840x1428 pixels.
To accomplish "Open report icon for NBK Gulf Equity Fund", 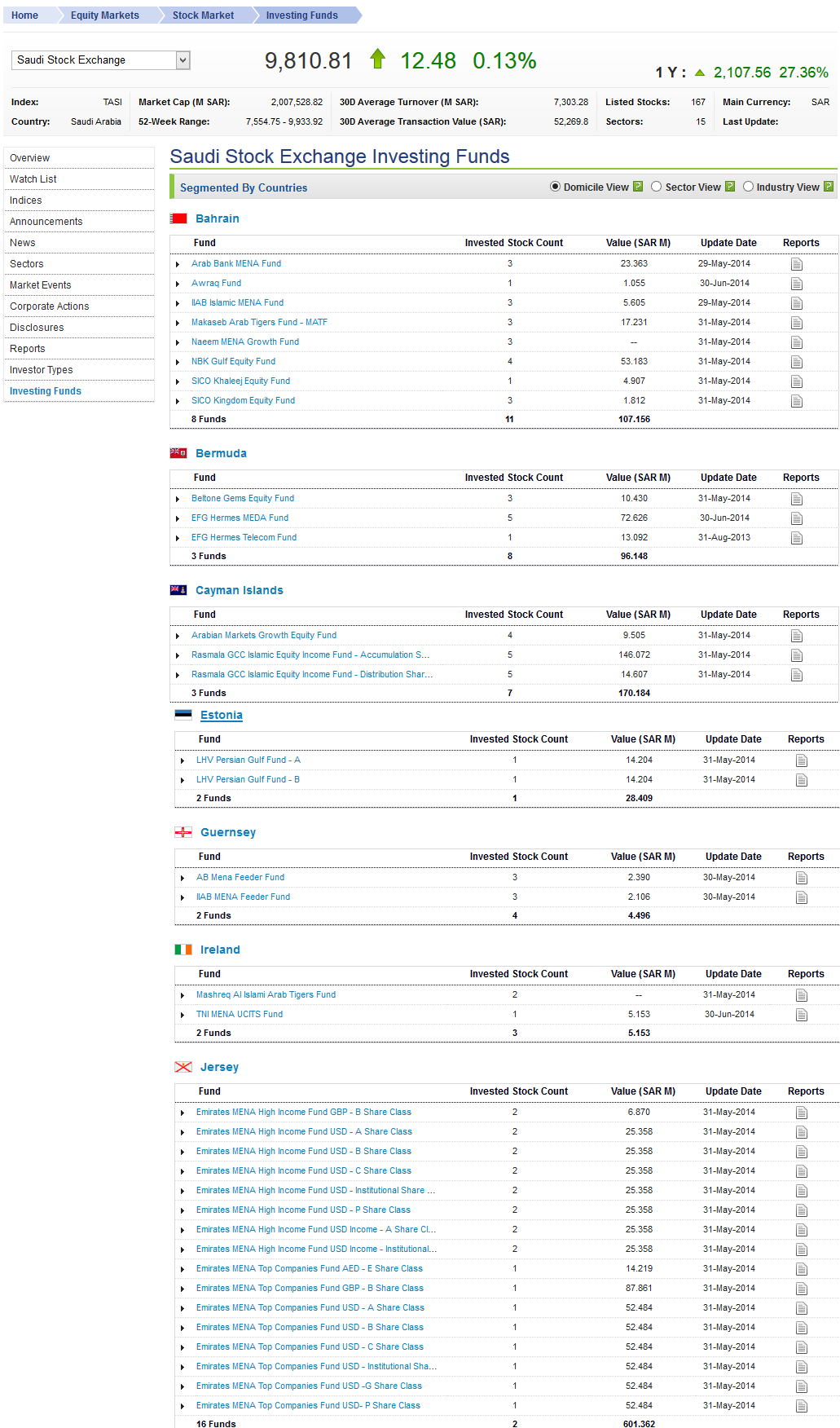I will [x=797, y=362].
